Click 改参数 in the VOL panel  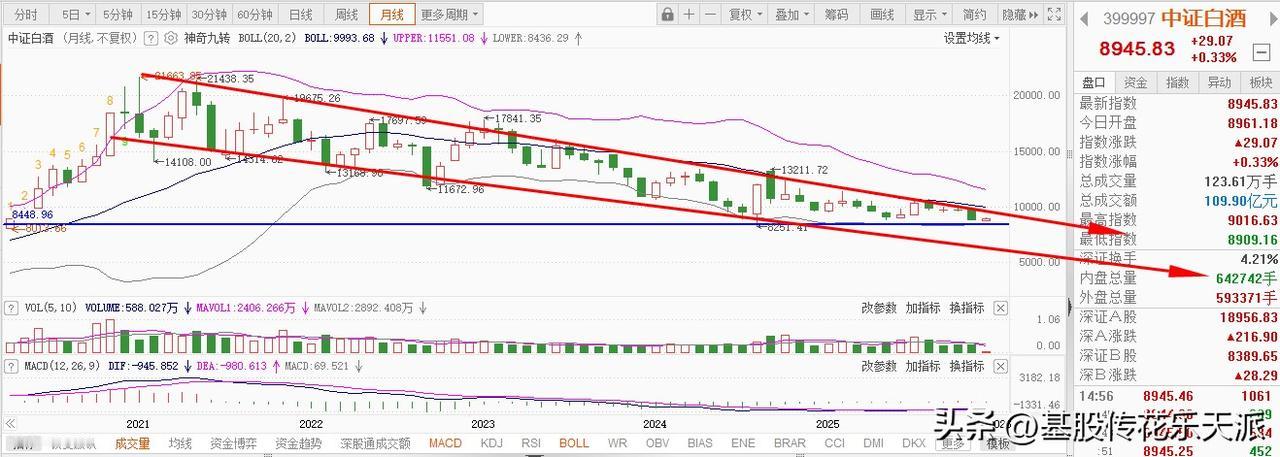[x=880, y=308]
